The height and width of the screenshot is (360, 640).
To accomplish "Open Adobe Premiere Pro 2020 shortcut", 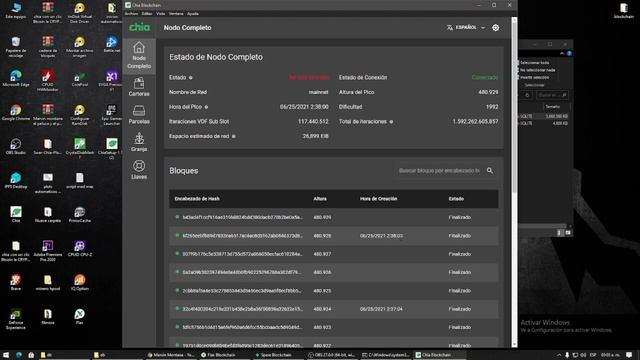I will (48, 250).
